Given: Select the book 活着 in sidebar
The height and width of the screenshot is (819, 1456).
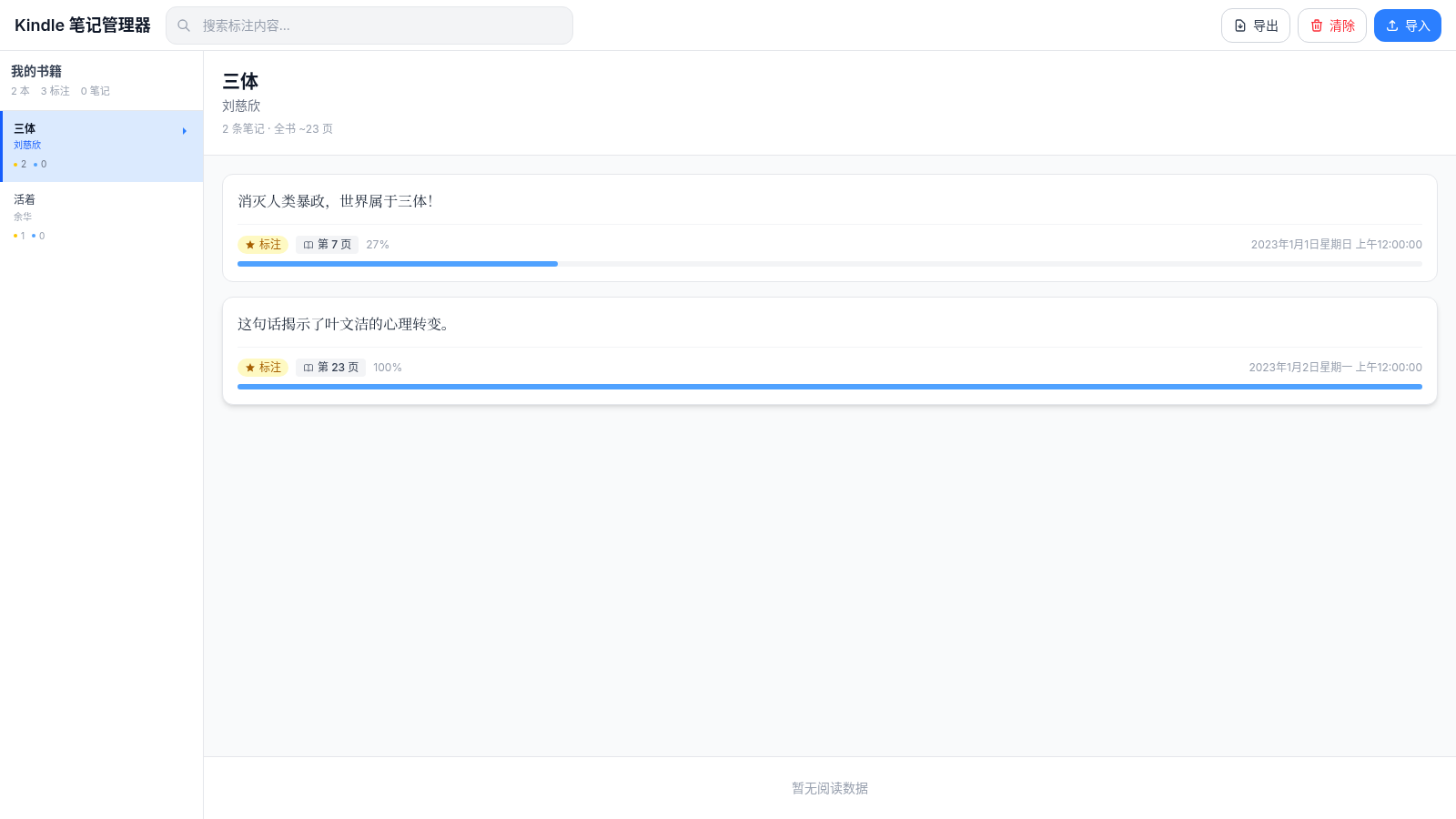Looking at the screenshot, I should (102, 217).
